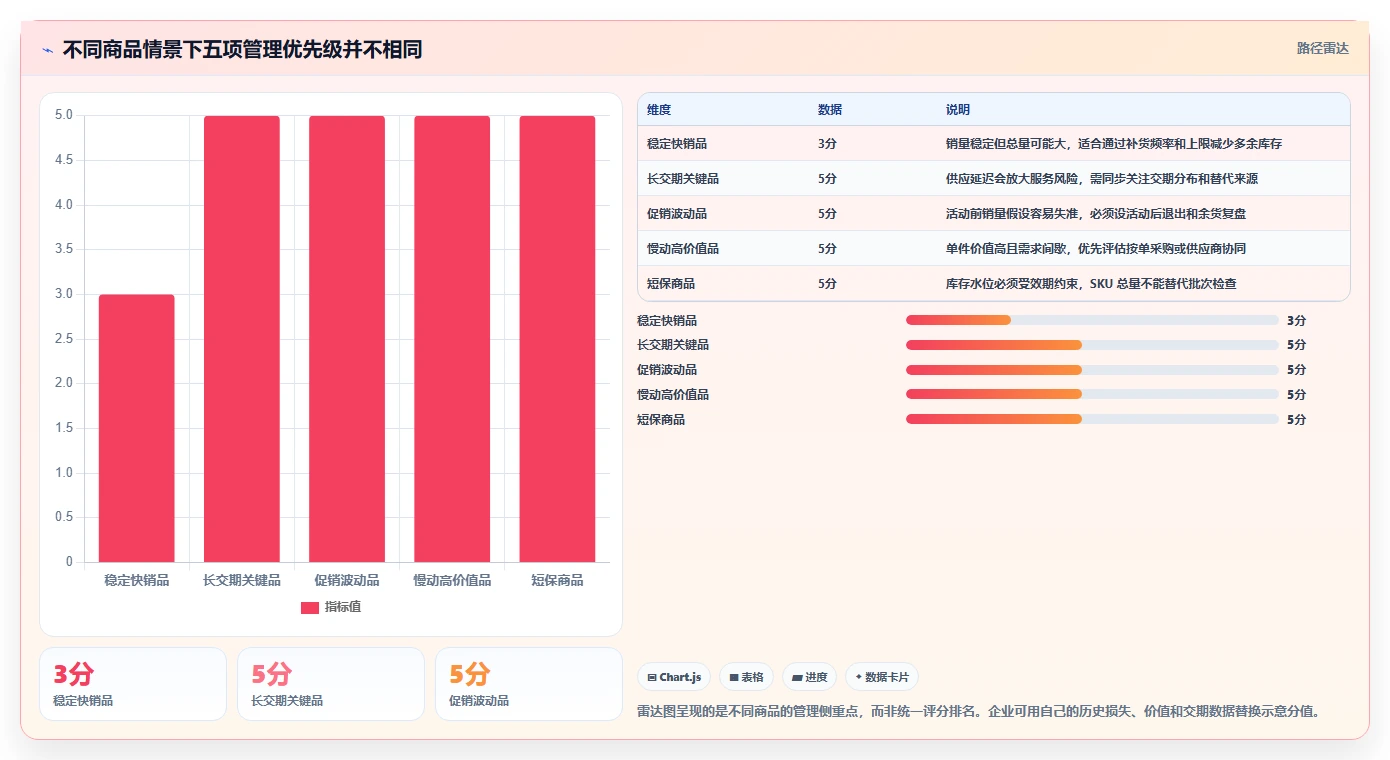Click the 短保商品 progress bar
The width and height of the screenshot is (1390, 760).
pyautogui.click(x=1092, y=419)
